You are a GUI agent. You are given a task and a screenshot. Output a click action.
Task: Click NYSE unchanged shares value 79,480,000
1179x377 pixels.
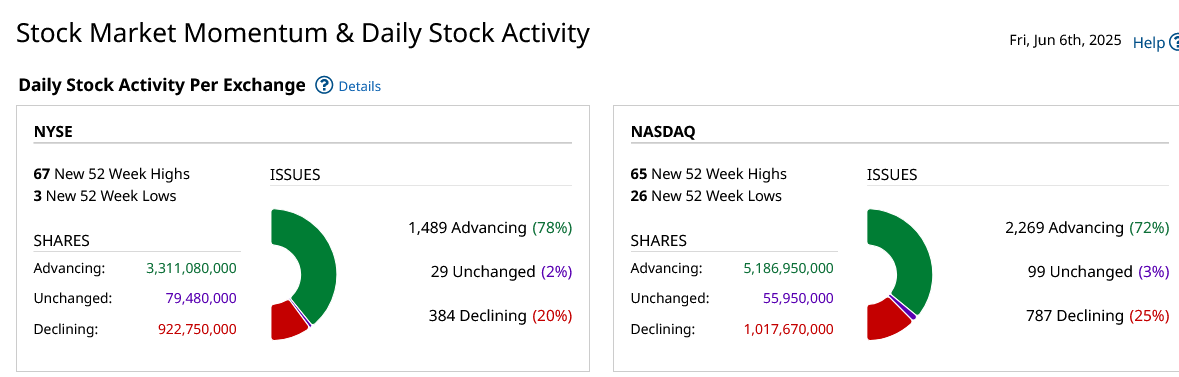click(201, 298)
